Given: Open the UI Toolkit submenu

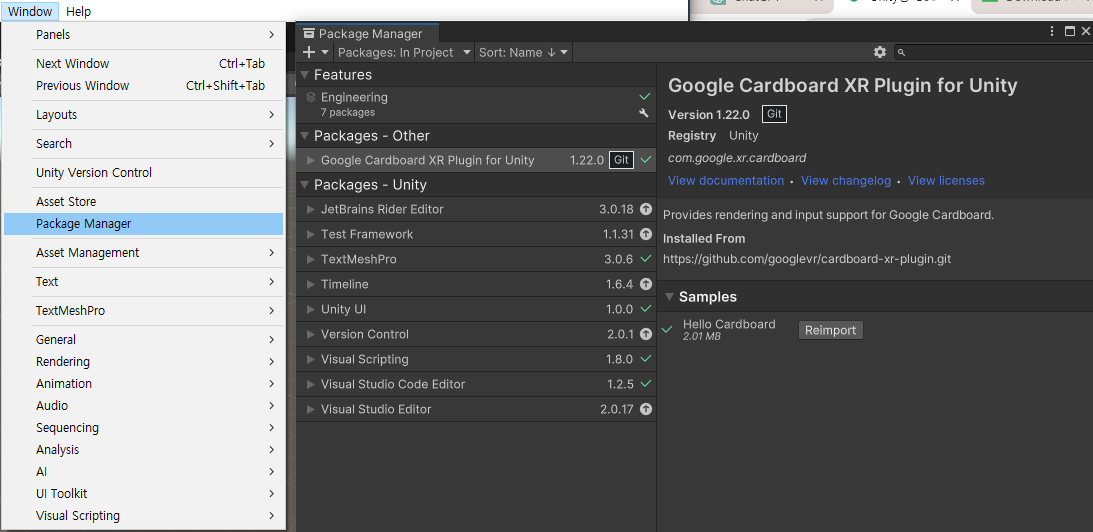Looking at the screenshot, I should point(144,493).
